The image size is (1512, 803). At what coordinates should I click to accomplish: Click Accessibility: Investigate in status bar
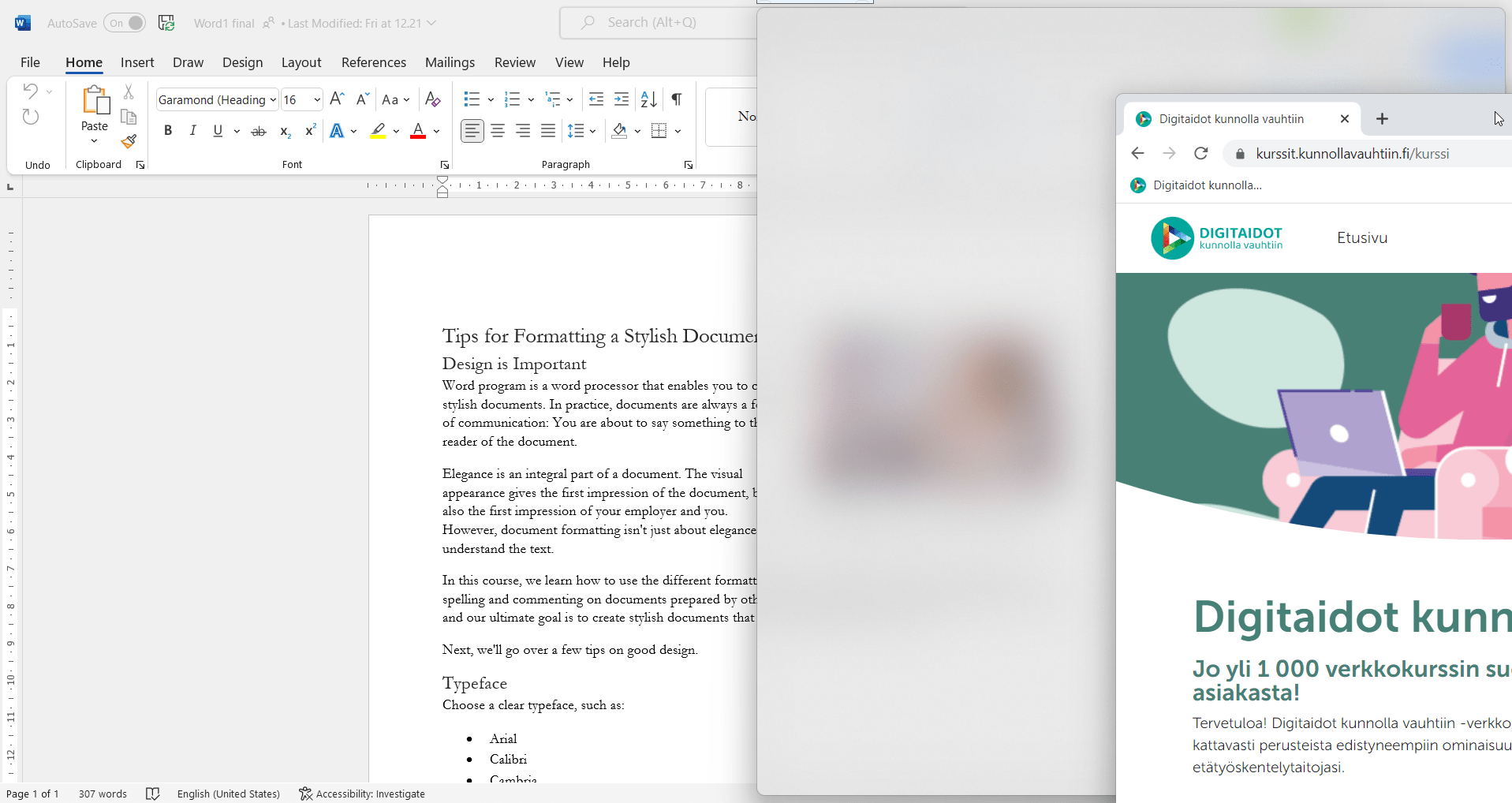point(362,794)
